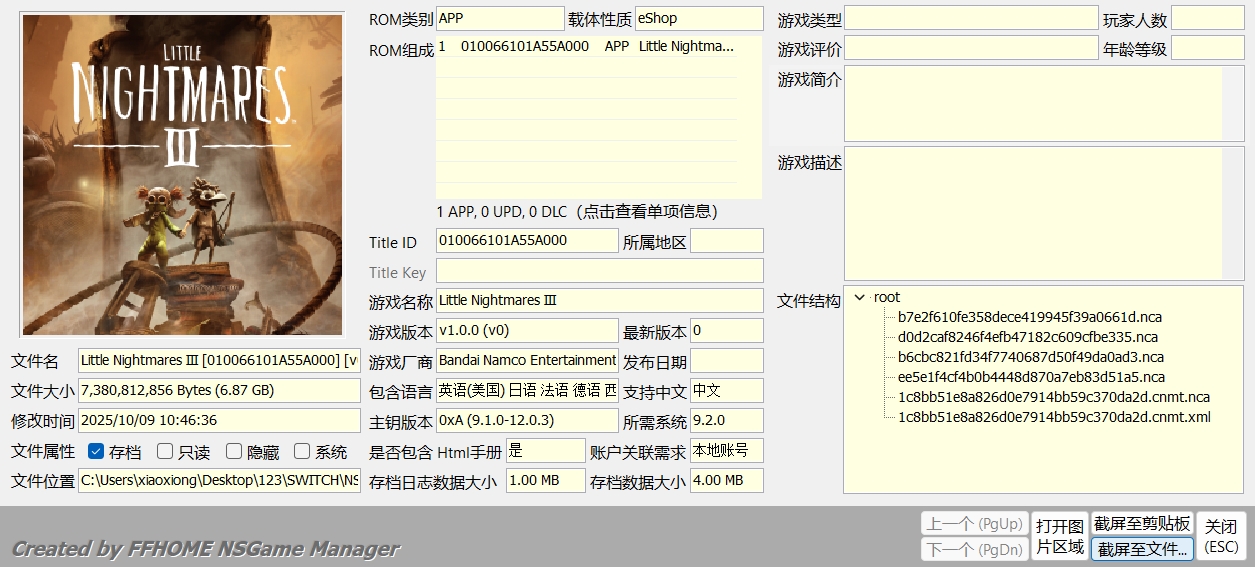Viewport: 1255px width, 567px height.
Task: Click the Little Nightmares III cover thumbnail
Action: (x=182, y=174)
